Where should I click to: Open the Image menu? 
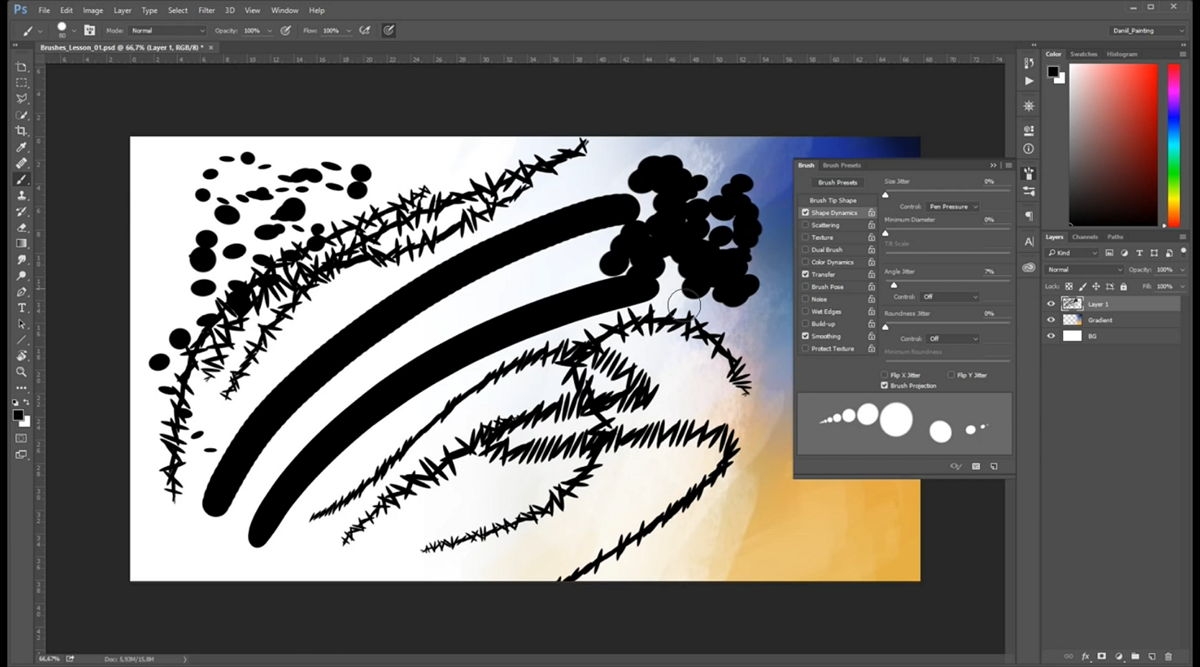[x=93, y=10]
